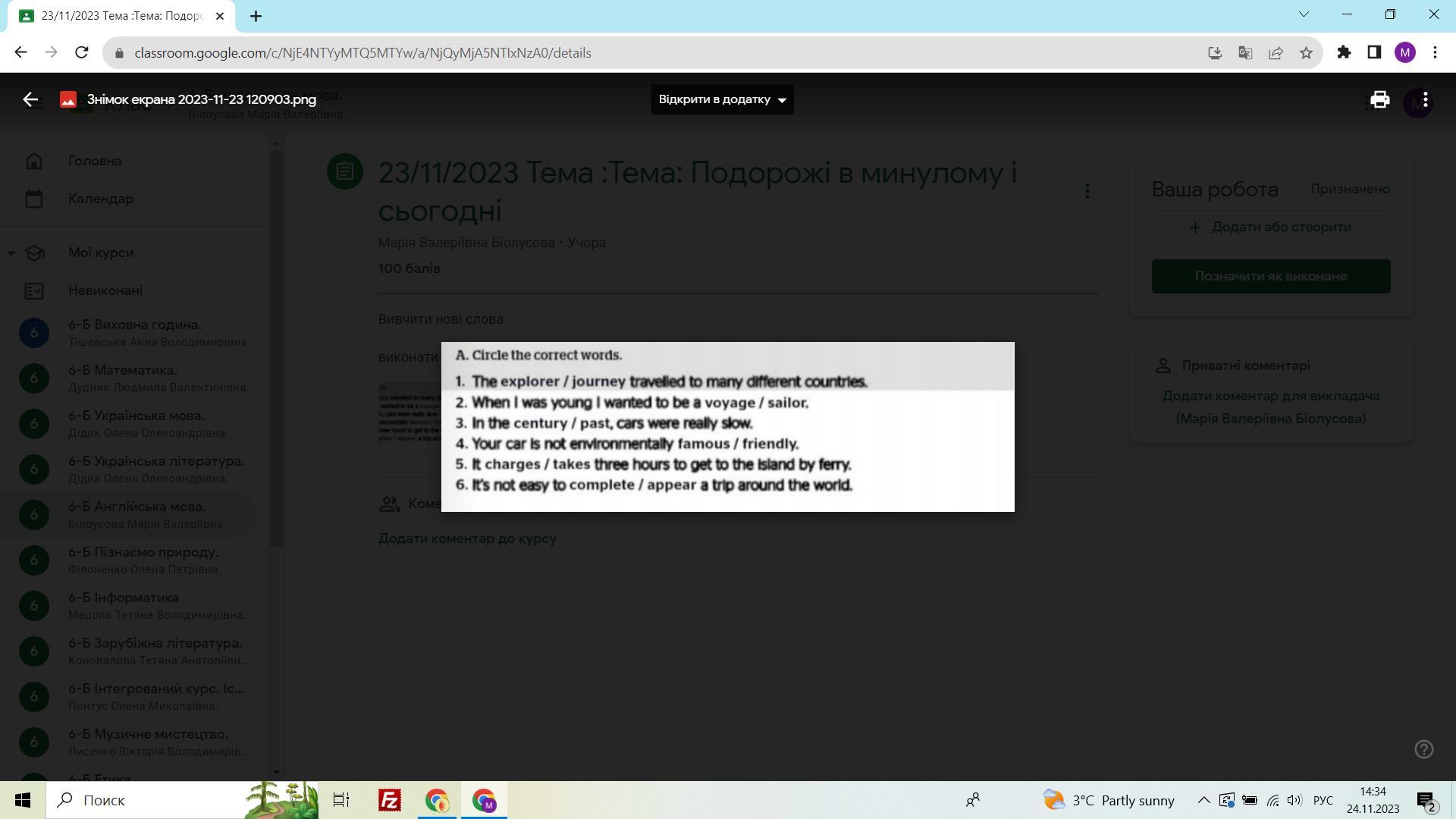The image size is (1456, 819).
Task: Open Task View on taskbar
Action: tap(341, 800)
